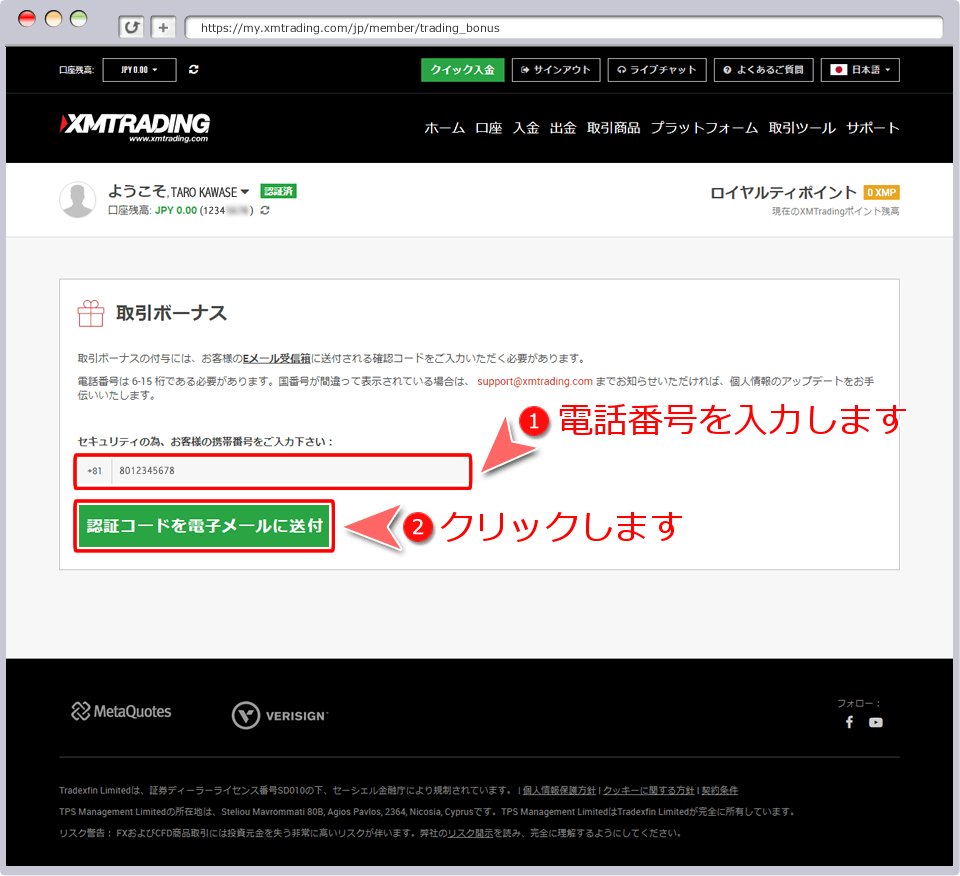The width and height of the screenshot is (960, 876).
Task: Click the 0 XMP loyalty points badge
Action: tap(881, 192)
